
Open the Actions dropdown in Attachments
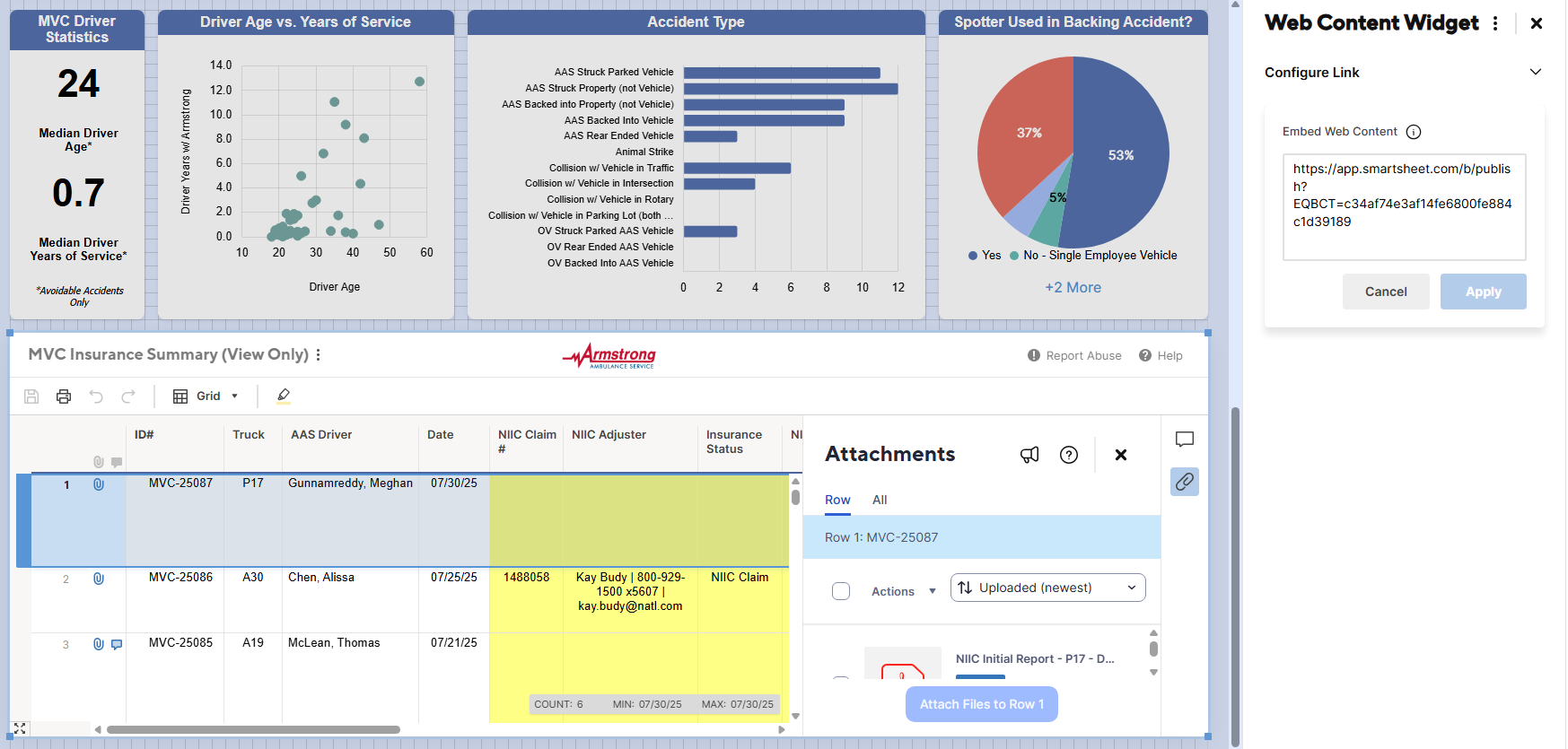click(x=903, y=591)
